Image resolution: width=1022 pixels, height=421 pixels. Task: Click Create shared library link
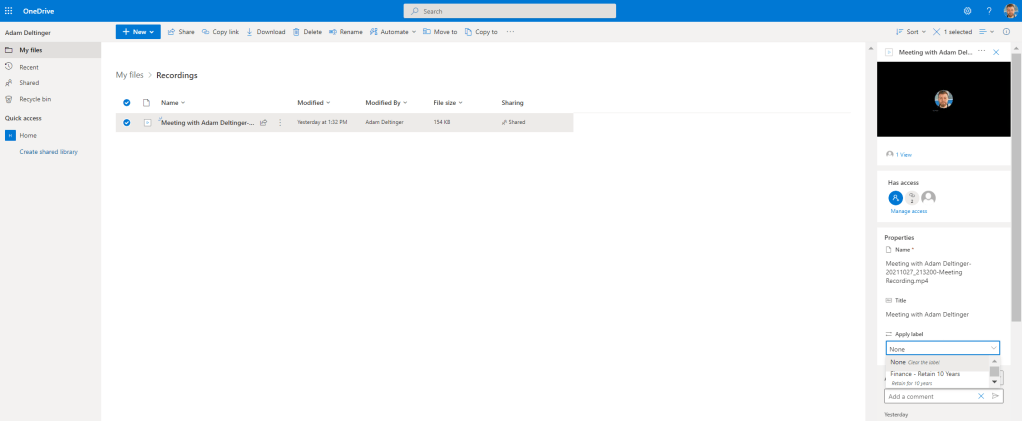tap(48, 152)
